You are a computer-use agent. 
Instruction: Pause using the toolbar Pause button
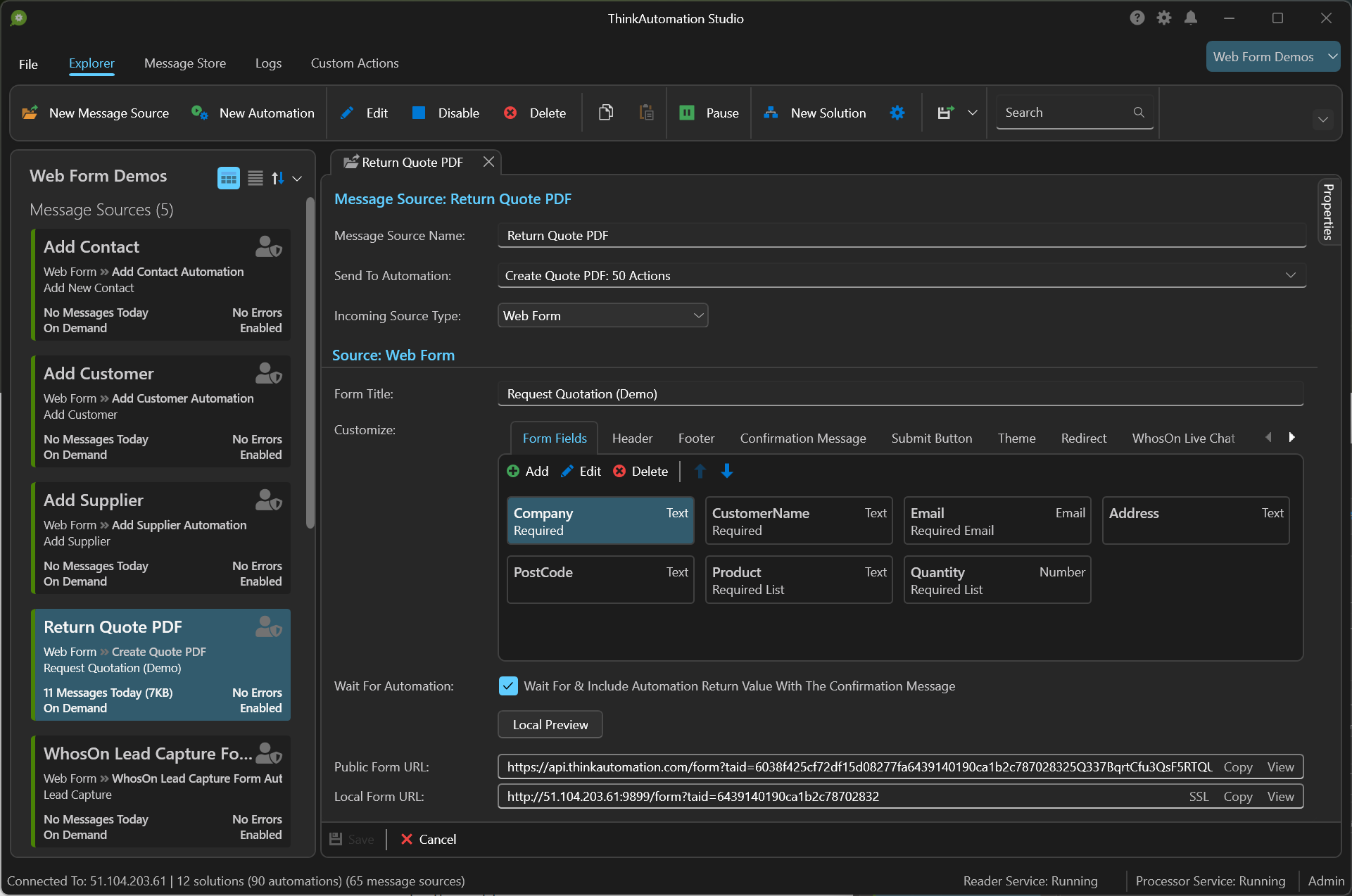point(709,113)
